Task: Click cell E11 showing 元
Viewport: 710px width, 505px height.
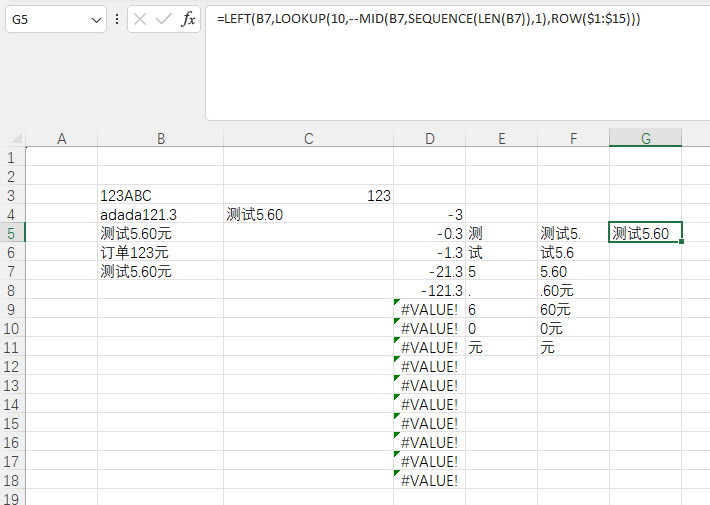Action: [502, 347]
